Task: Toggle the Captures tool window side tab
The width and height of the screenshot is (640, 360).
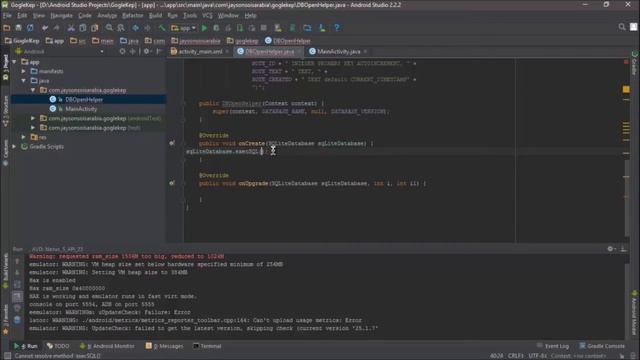Action: [x=5, y=152]
